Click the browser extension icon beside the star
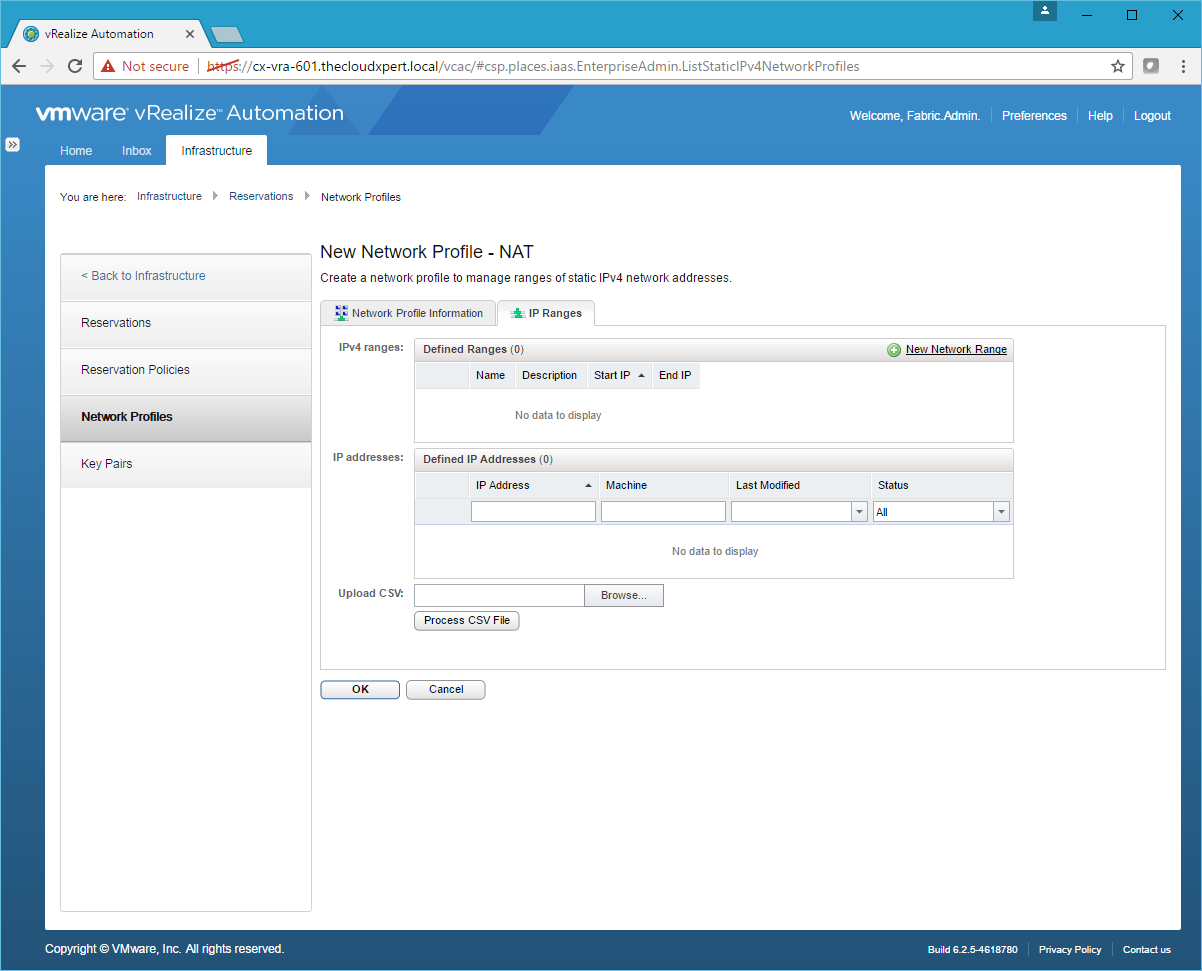1202x971 pixels. point(1151,66)
